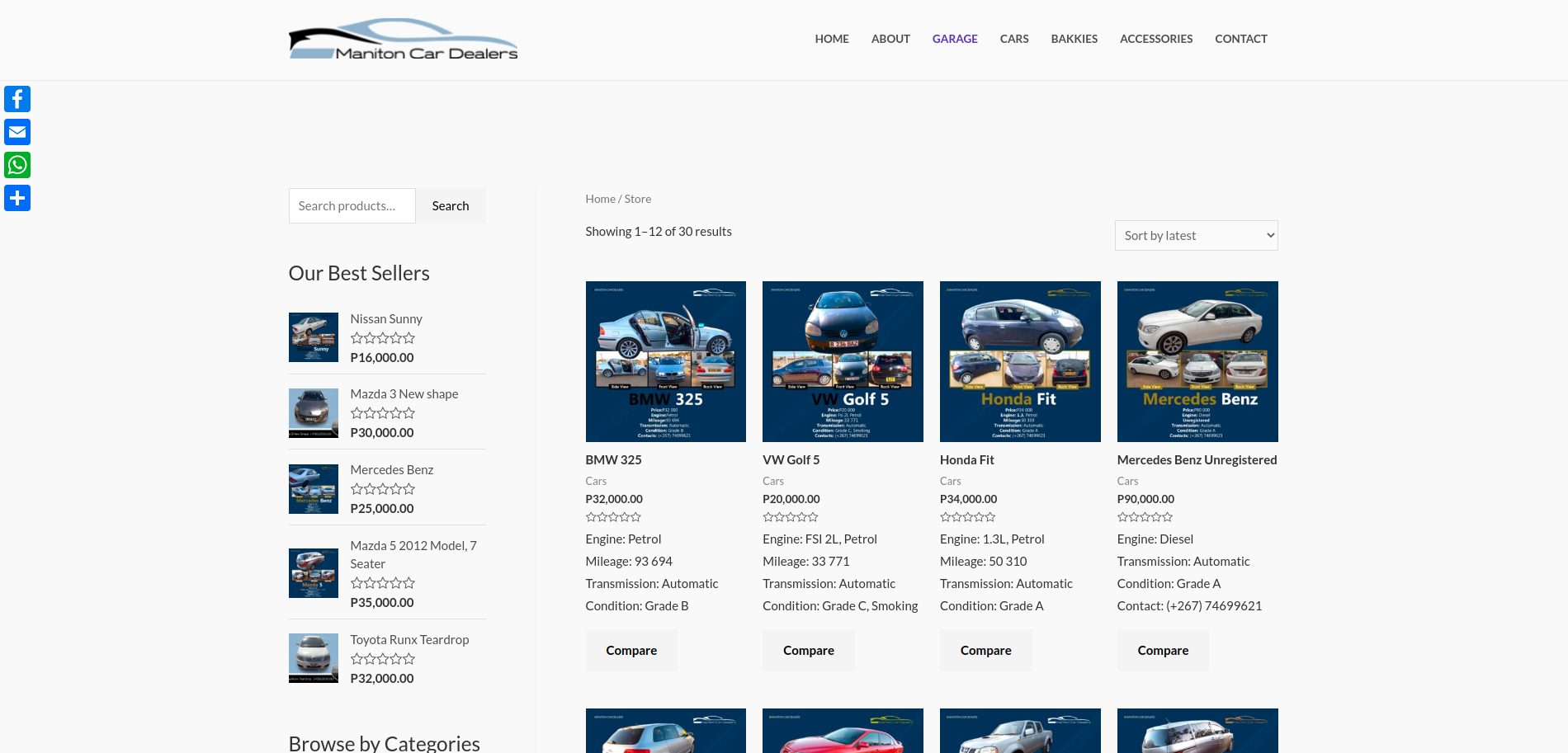Open sidebar Mercedes Benz thumbnail

(314, 489)
